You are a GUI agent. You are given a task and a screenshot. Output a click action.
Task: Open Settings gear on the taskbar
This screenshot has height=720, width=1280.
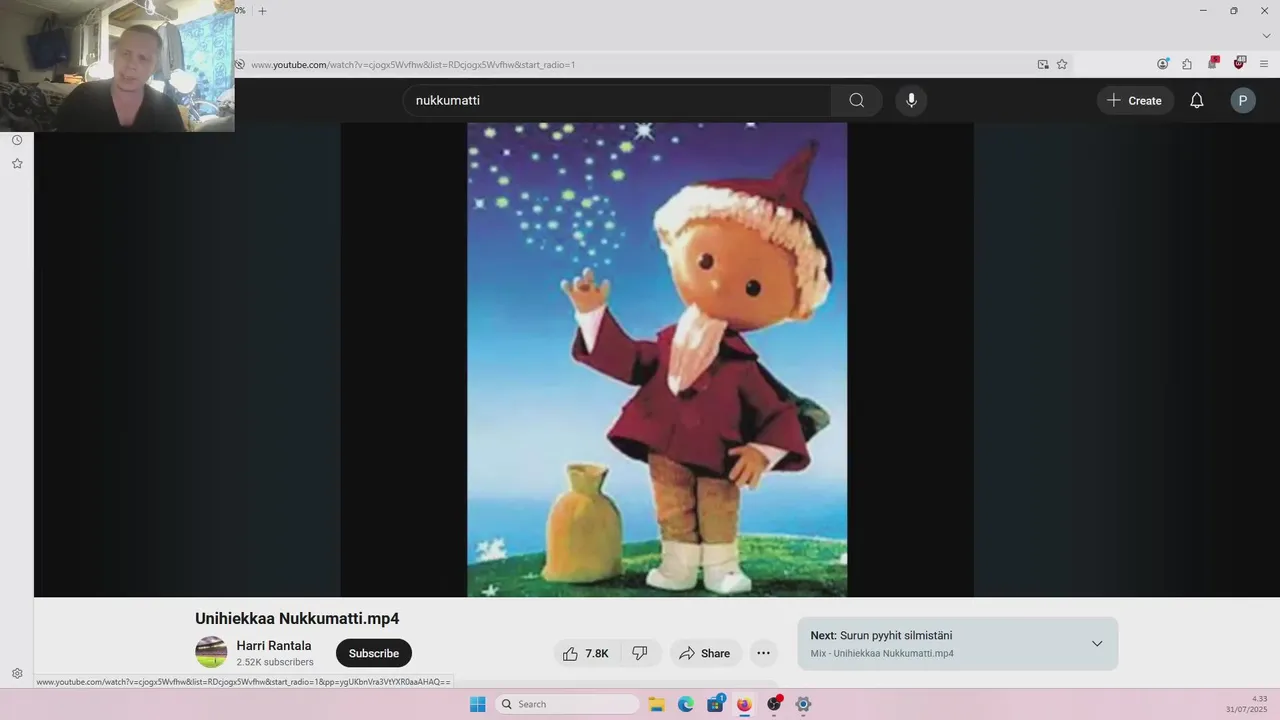click(803, 704)
